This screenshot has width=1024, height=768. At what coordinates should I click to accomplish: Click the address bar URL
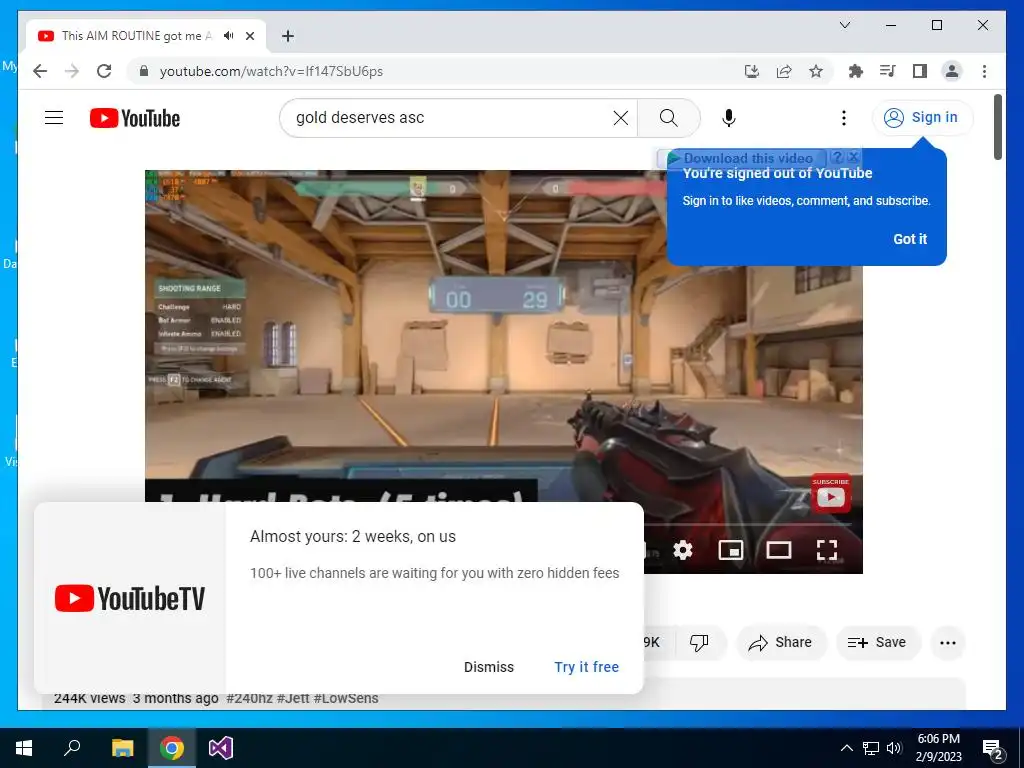pyautogui.click(x=272, y=71)
